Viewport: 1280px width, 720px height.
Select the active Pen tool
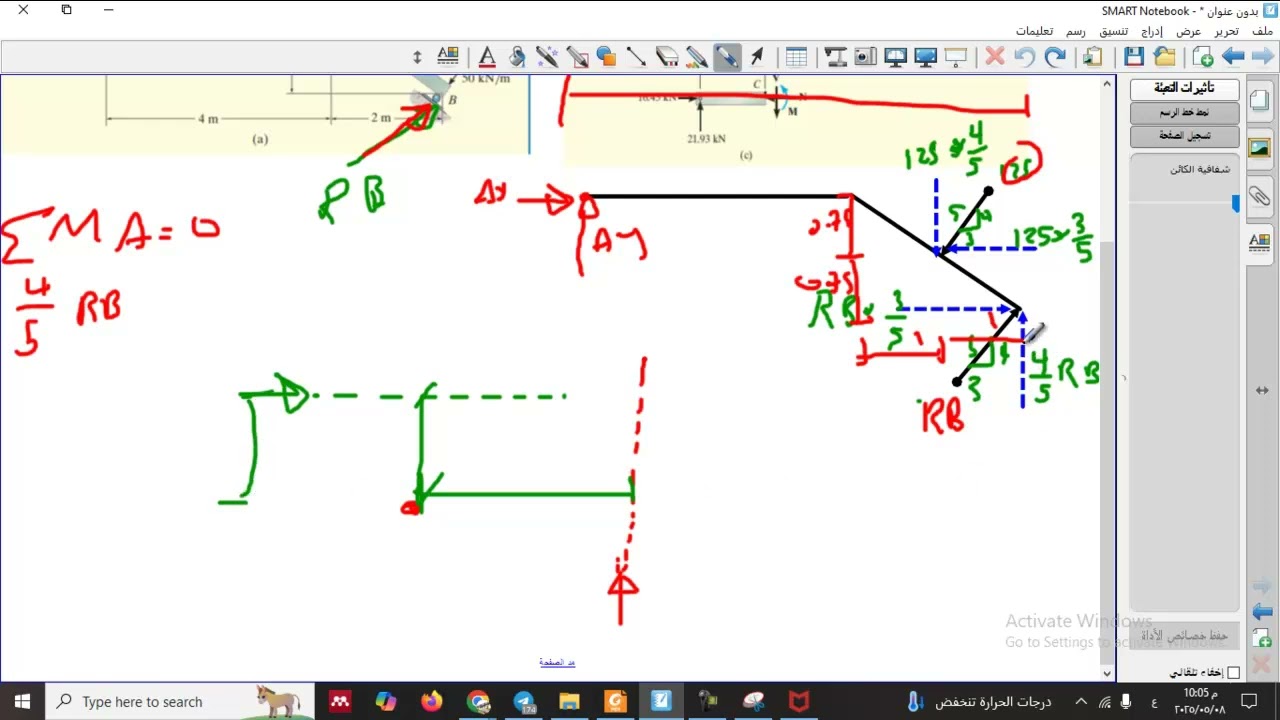coord(727,57)
